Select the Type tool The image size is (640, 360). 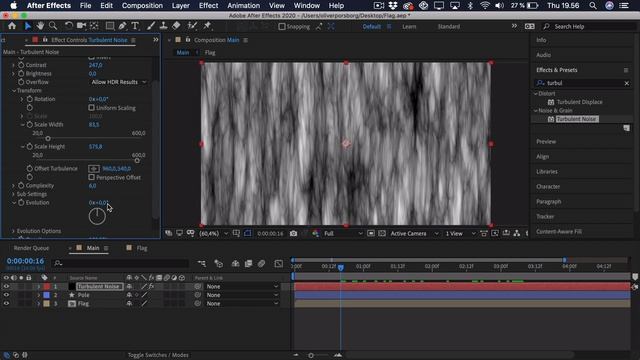pyautogui.click(x=135, y=26)
